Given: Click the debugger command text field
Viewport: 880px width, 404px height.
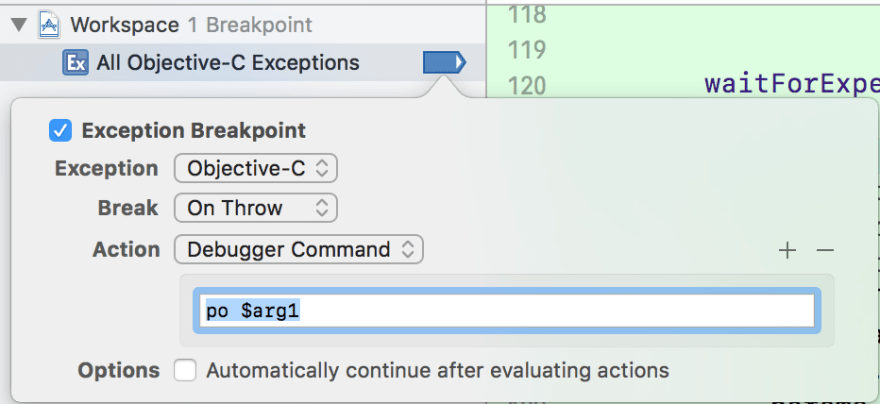Looking at the screenshot, I should pos(507,311).
